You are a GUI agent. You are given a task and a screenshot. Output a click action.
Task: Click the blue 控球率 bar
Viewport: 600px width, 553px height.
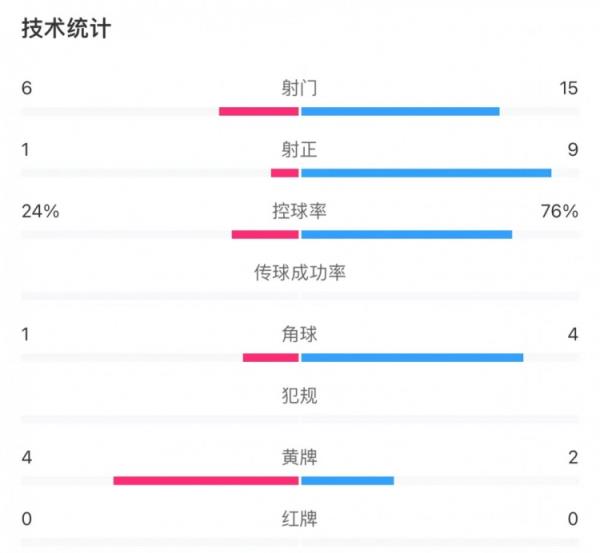click(406, 235)
